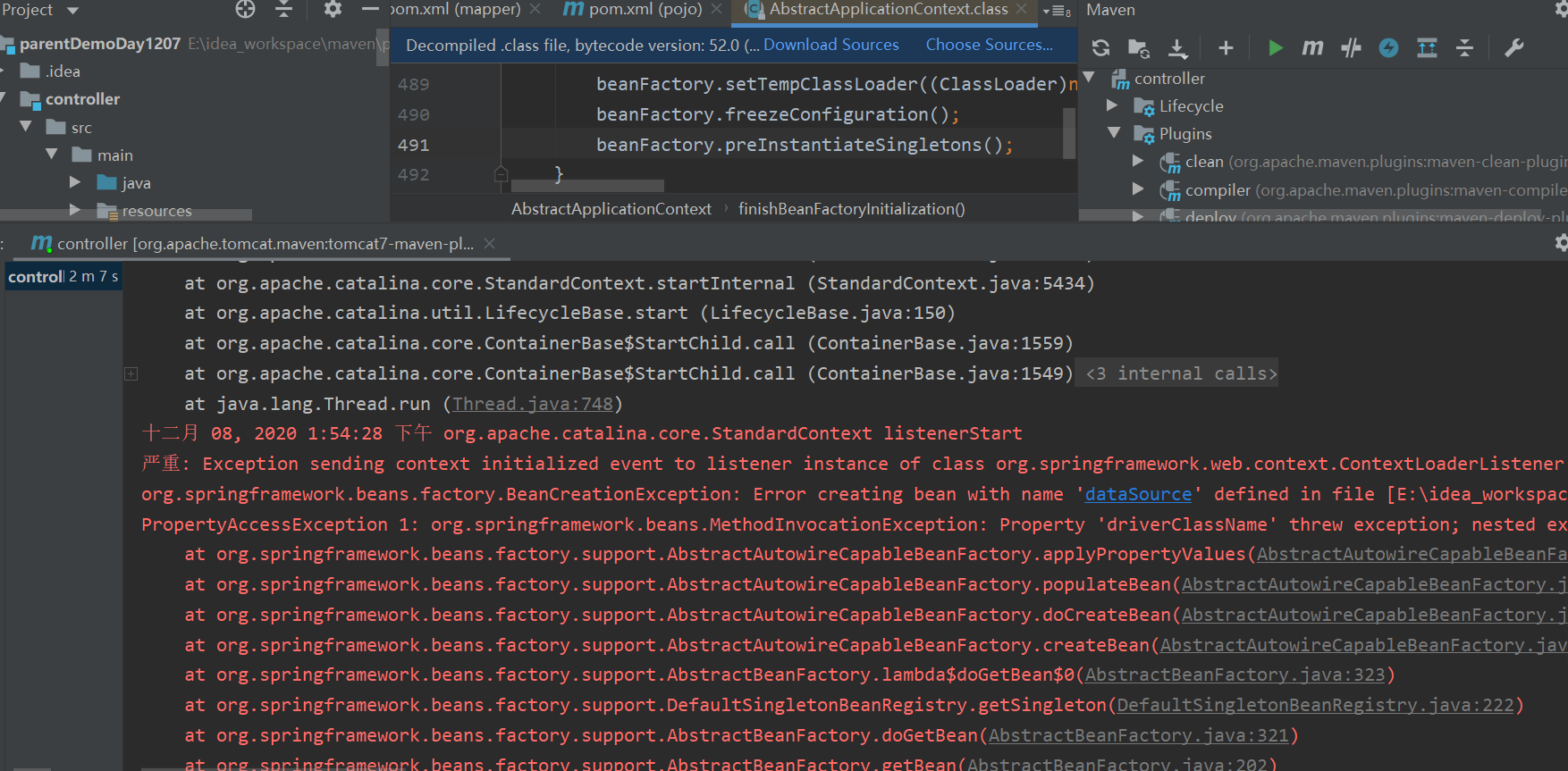Expand the compiler plugin in Maven
This screenshot has height=771, width=1568.
point(1137,189)
